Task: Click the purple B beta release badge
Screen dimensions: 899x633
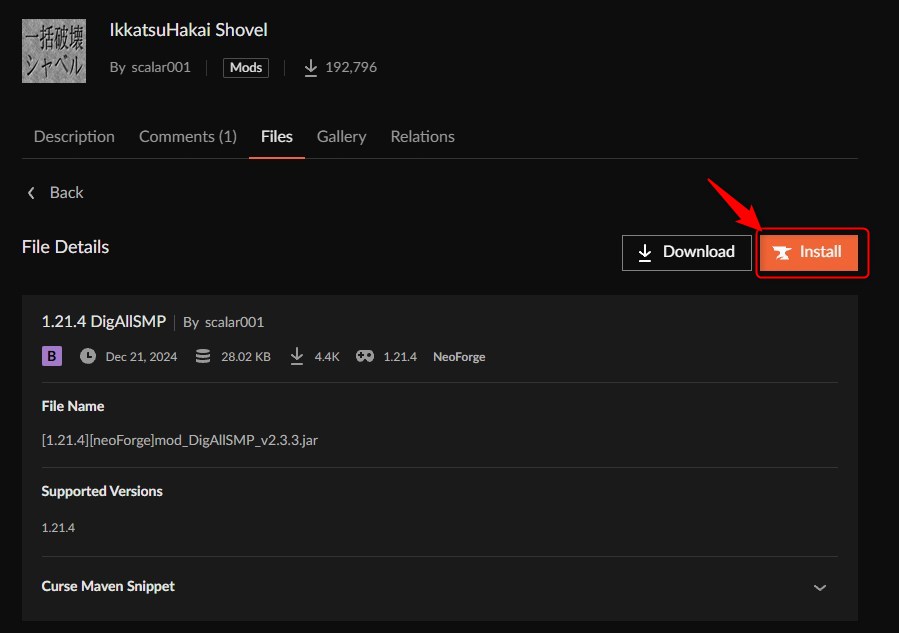Action: pyautogui.click(x=52, y=356)
